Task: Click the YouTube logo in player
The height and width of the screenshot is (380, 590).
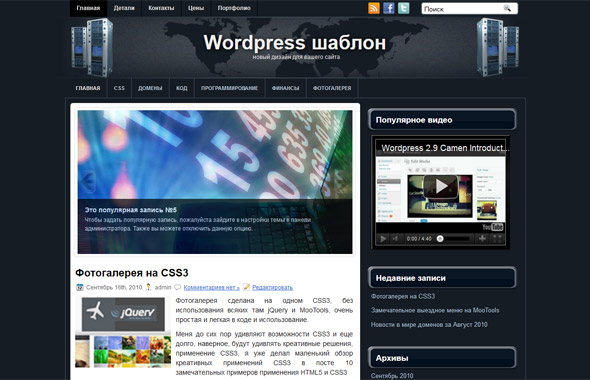Action: click(493, 227)
